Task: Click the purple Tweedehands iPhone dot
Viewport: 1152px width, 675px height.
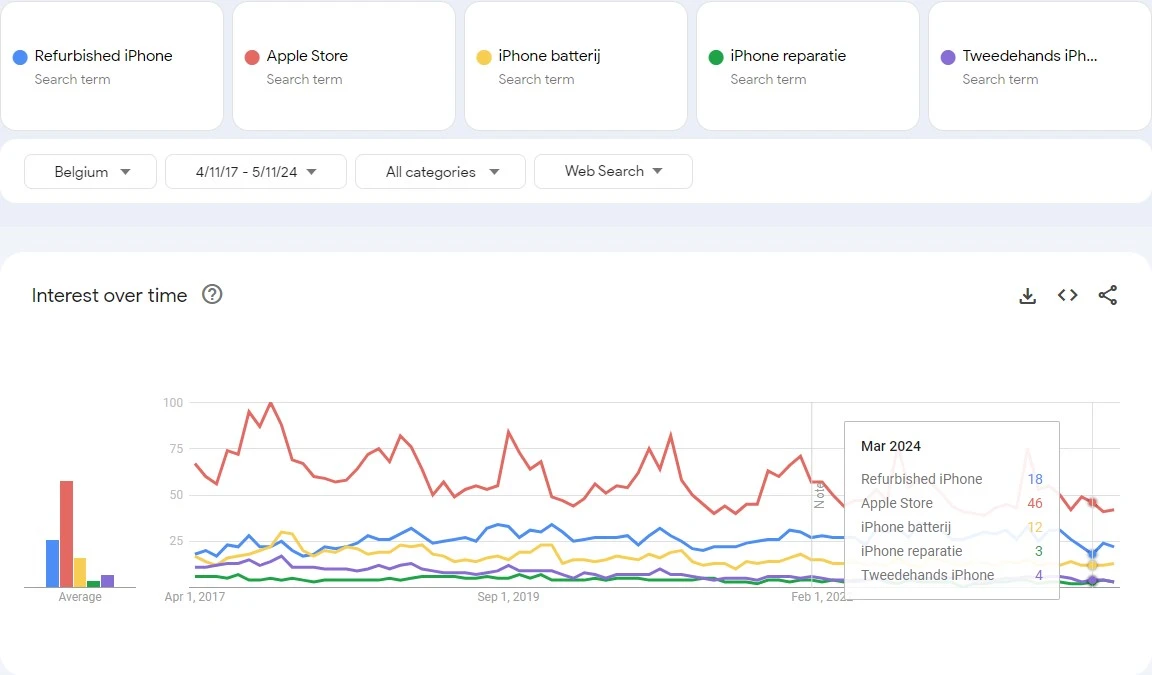Action: click(x=948, y=57)
